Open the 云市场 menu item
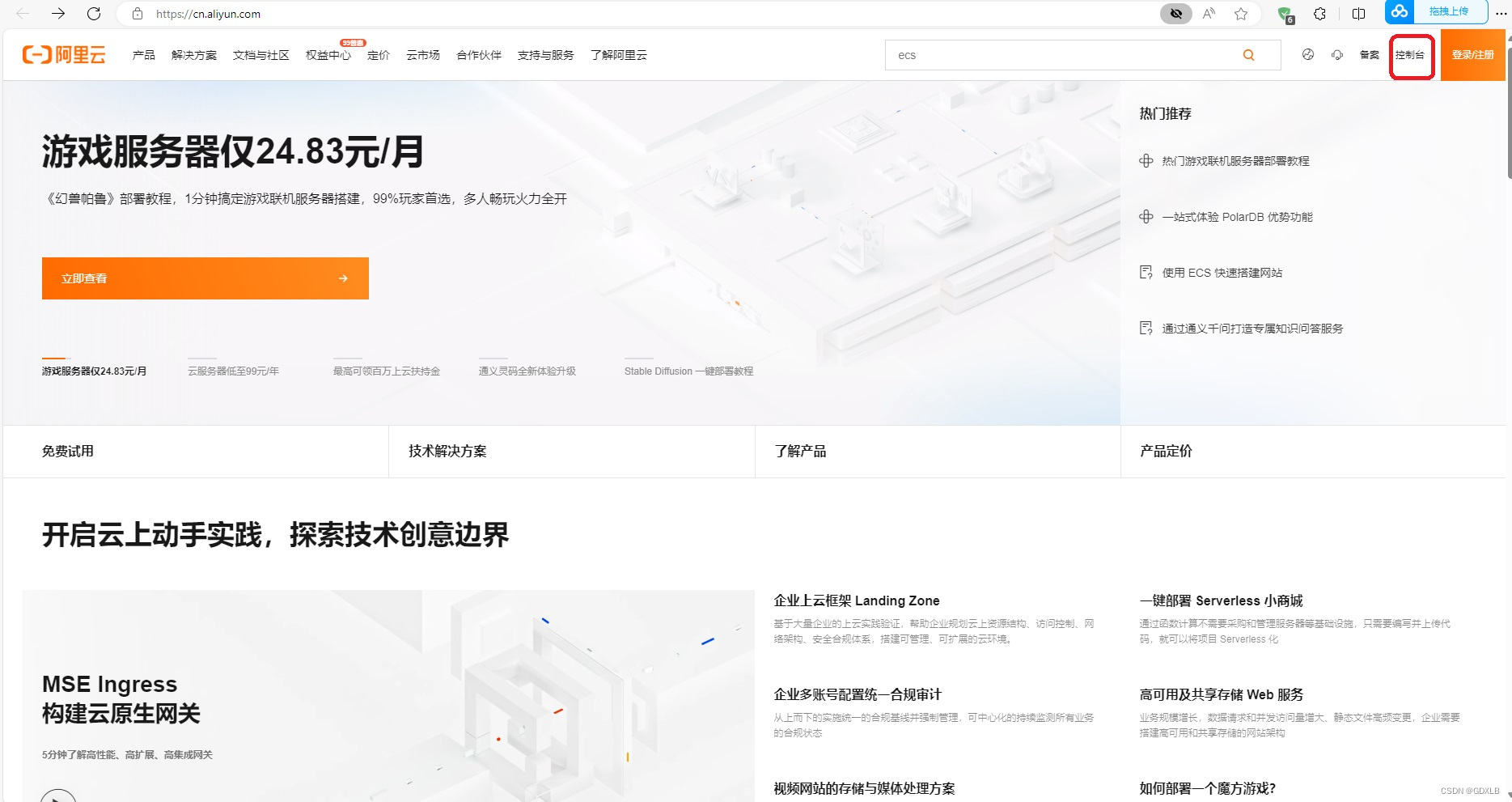This screenshot has height=802, width=1512. point(423,55)
